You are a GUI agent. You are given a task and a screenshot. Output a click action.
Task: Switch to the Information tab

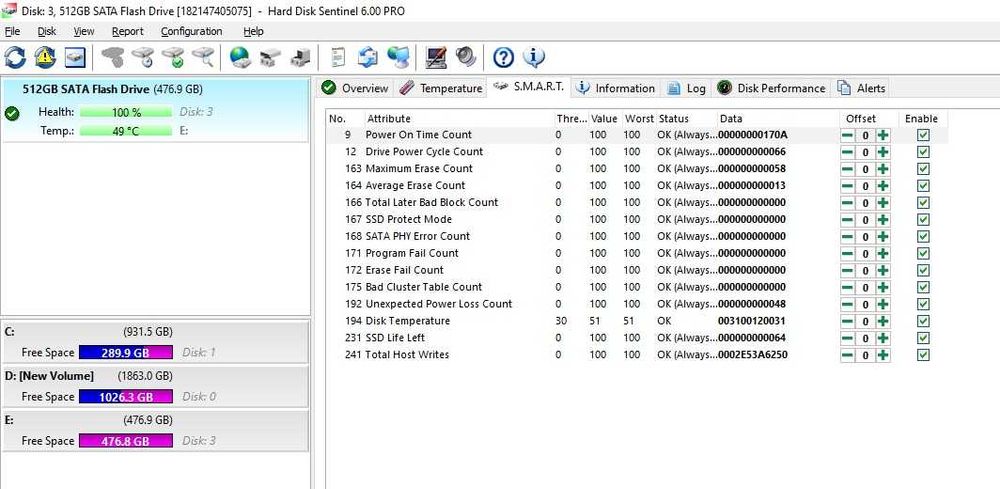click(x=615, y=88)
